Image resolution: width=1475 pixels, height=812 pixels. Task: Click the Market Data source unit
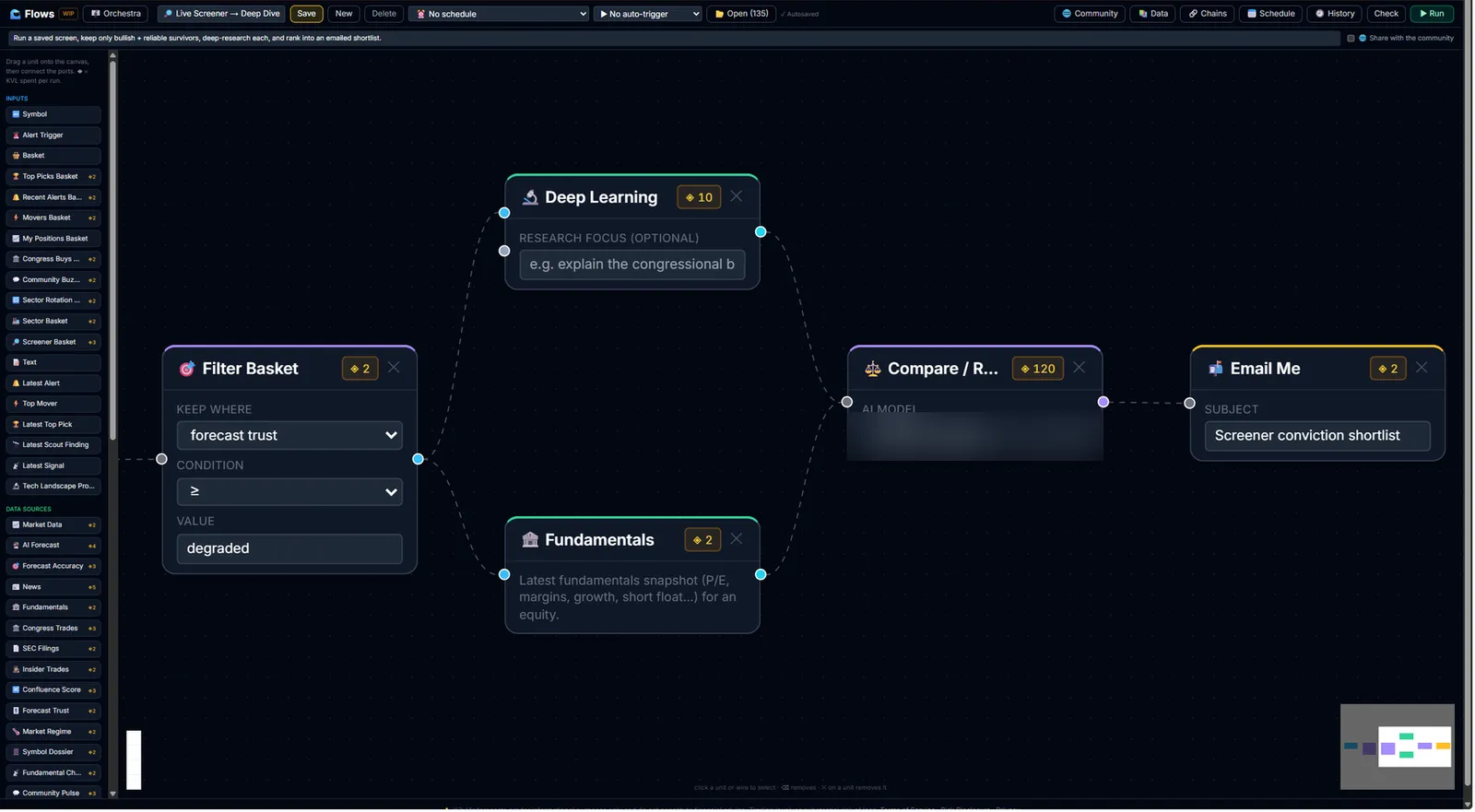(53, 525)
